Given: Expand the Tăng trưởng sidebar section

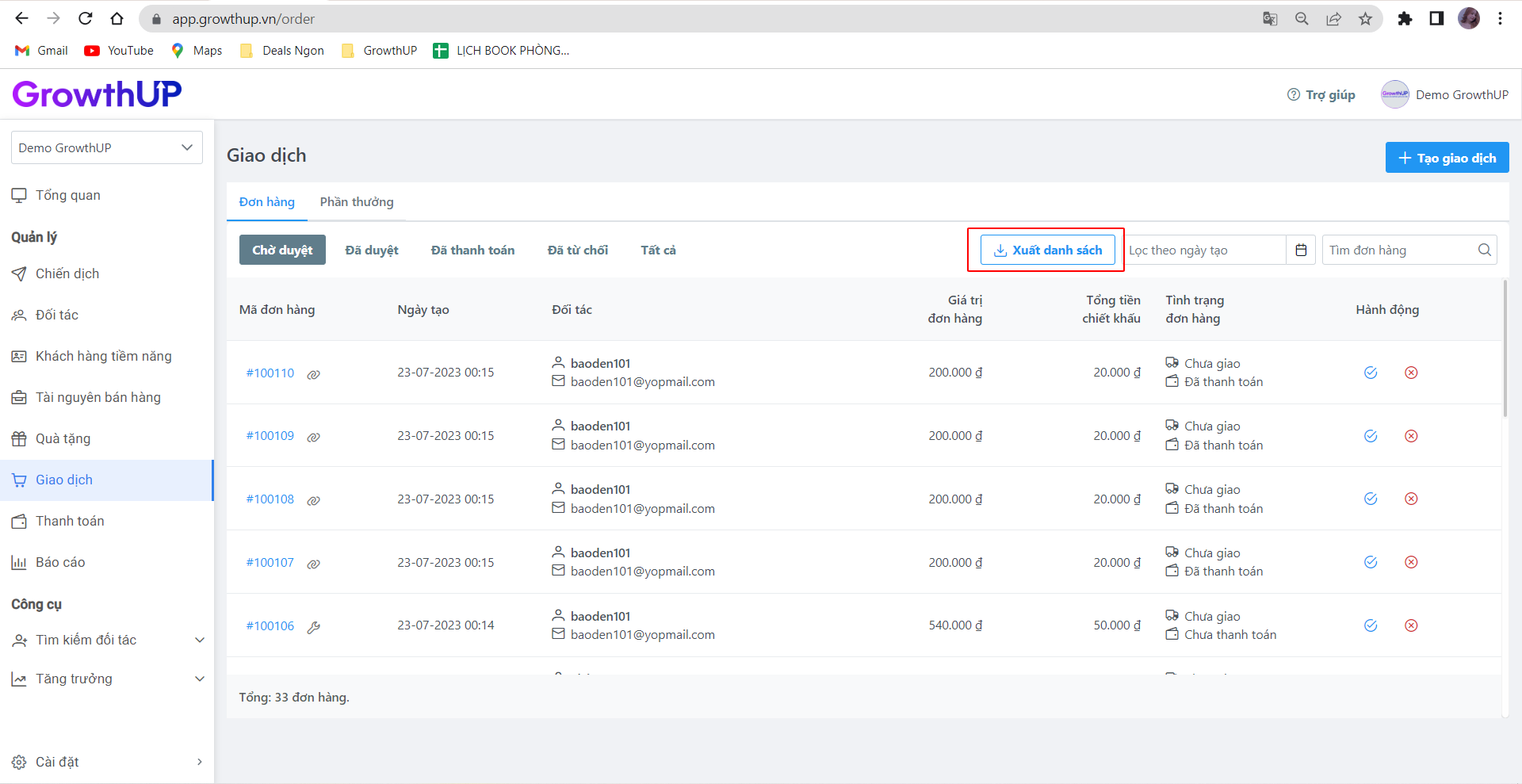Looking at the screenshot, I should [200, 679].
